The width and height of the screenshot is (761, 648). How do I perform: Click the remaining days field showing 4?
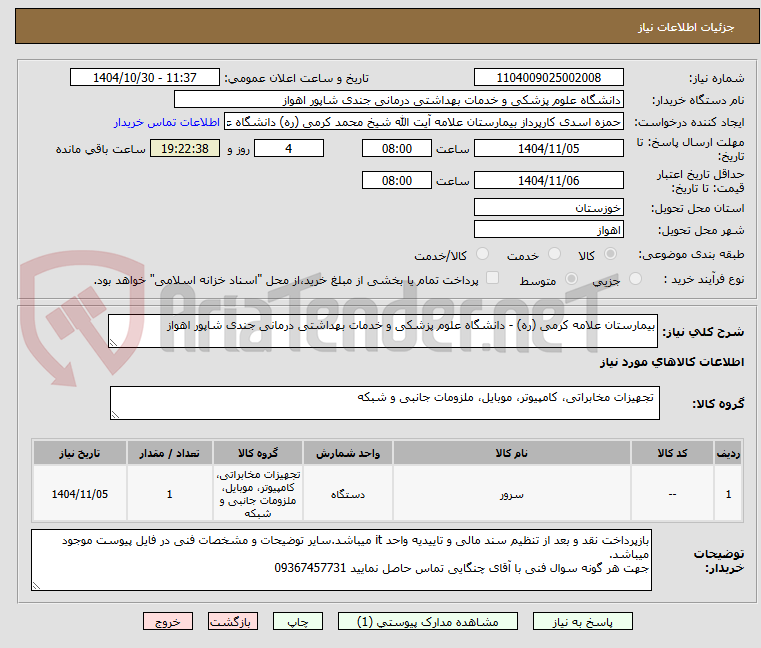pos(289,149)
